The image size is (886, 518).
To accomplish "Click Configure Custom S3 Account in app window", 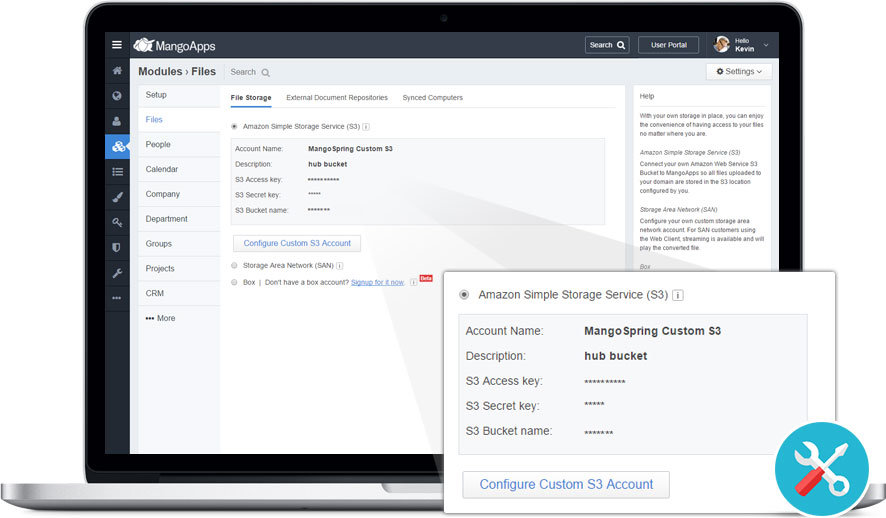I will tap(297, 243).
